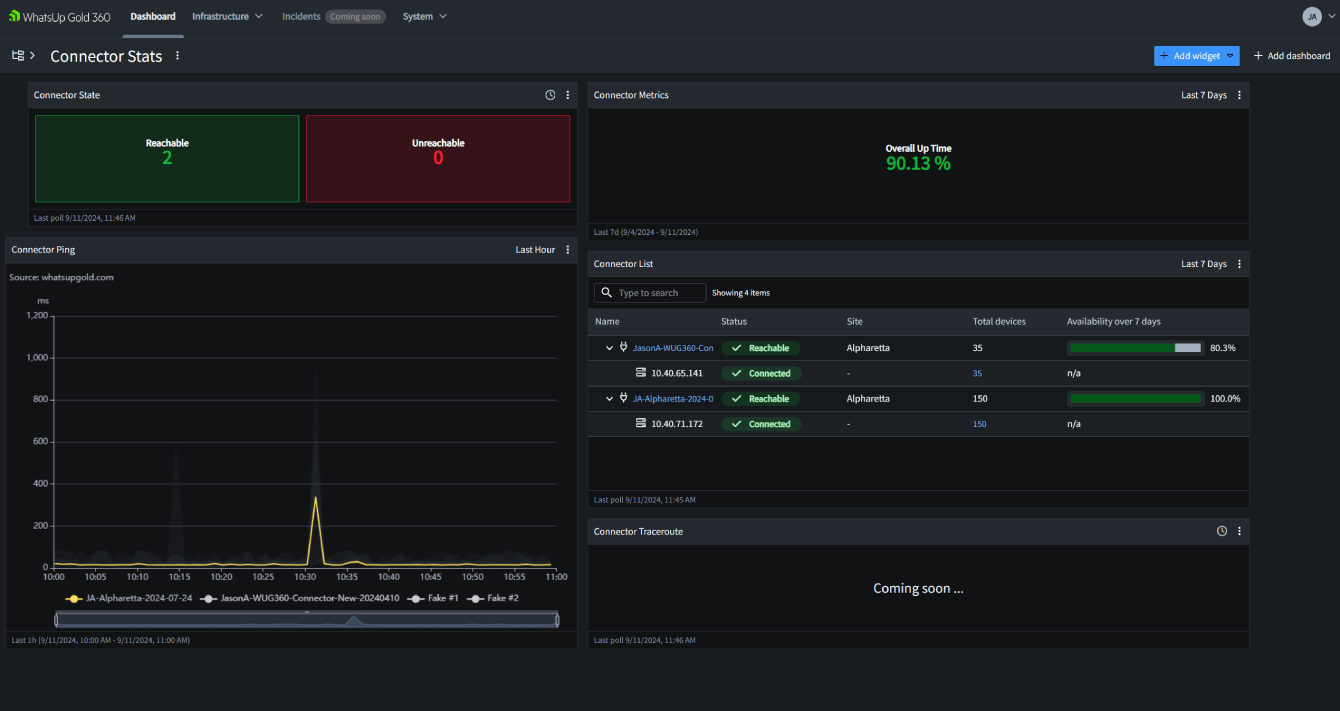Open Connector Traceroute widget options menu
The image size is (1340, 711).
tap(1240, 531)
